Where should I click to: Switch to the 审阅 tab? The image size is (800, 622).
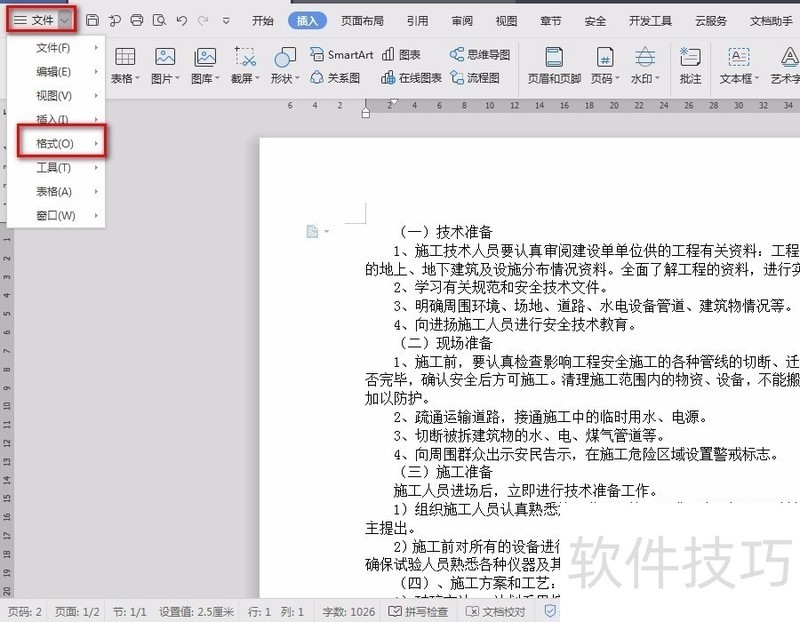coord(462,21)
